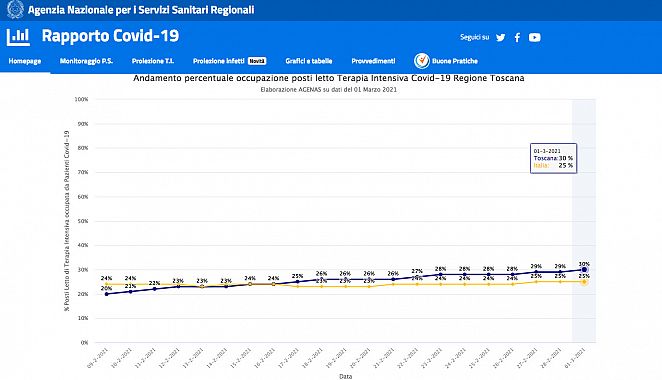662x380 pixels.
Task: Select the Italia 25% yellow data point
Action: [584, 282]
